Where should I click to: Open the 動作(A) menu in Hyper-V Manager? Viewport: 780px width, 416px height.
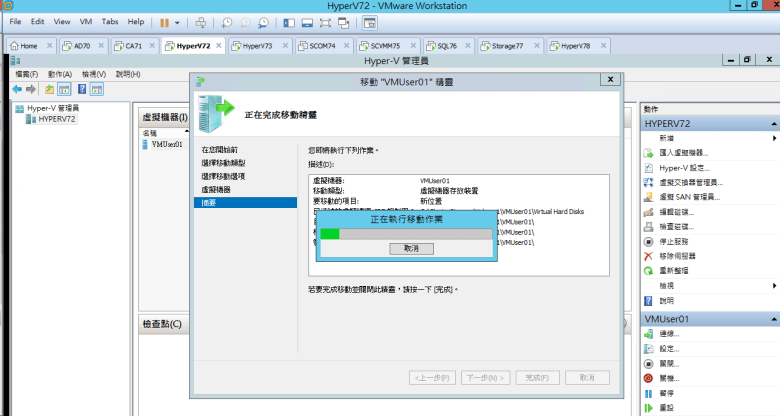62,74
